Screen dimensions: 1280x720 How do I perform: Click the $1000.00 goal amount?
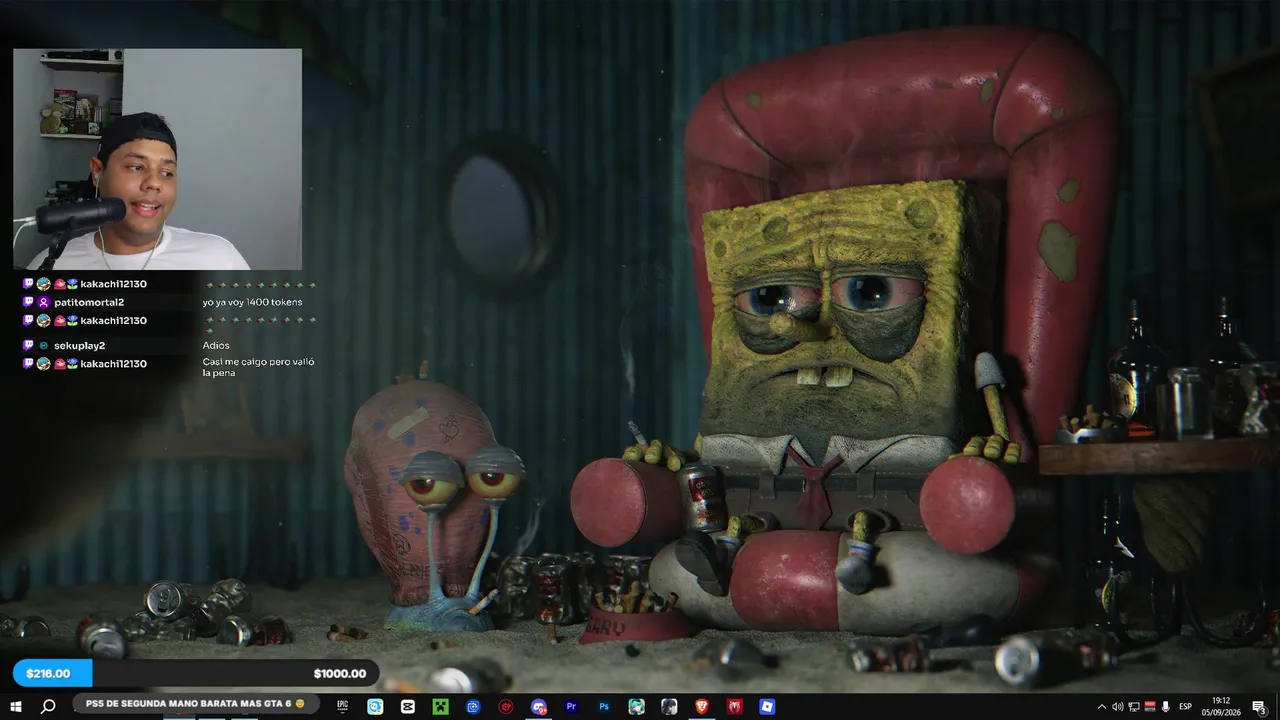342,674
